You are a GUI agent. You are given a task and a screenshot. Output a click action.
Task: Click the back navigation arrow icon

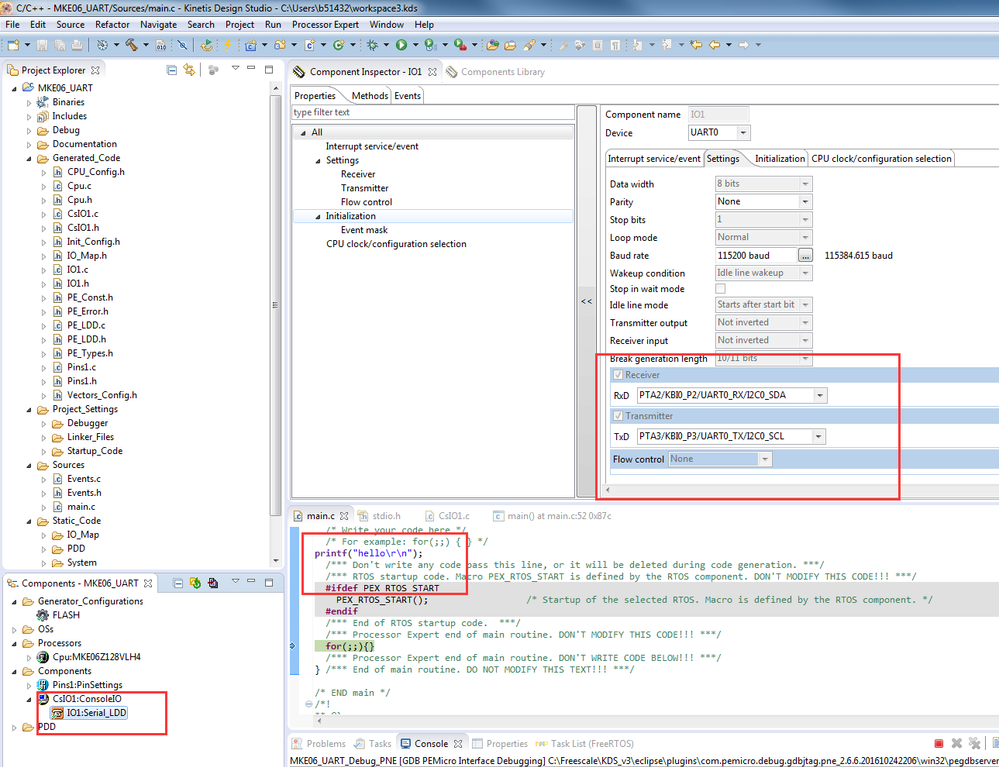pos(714,45)
